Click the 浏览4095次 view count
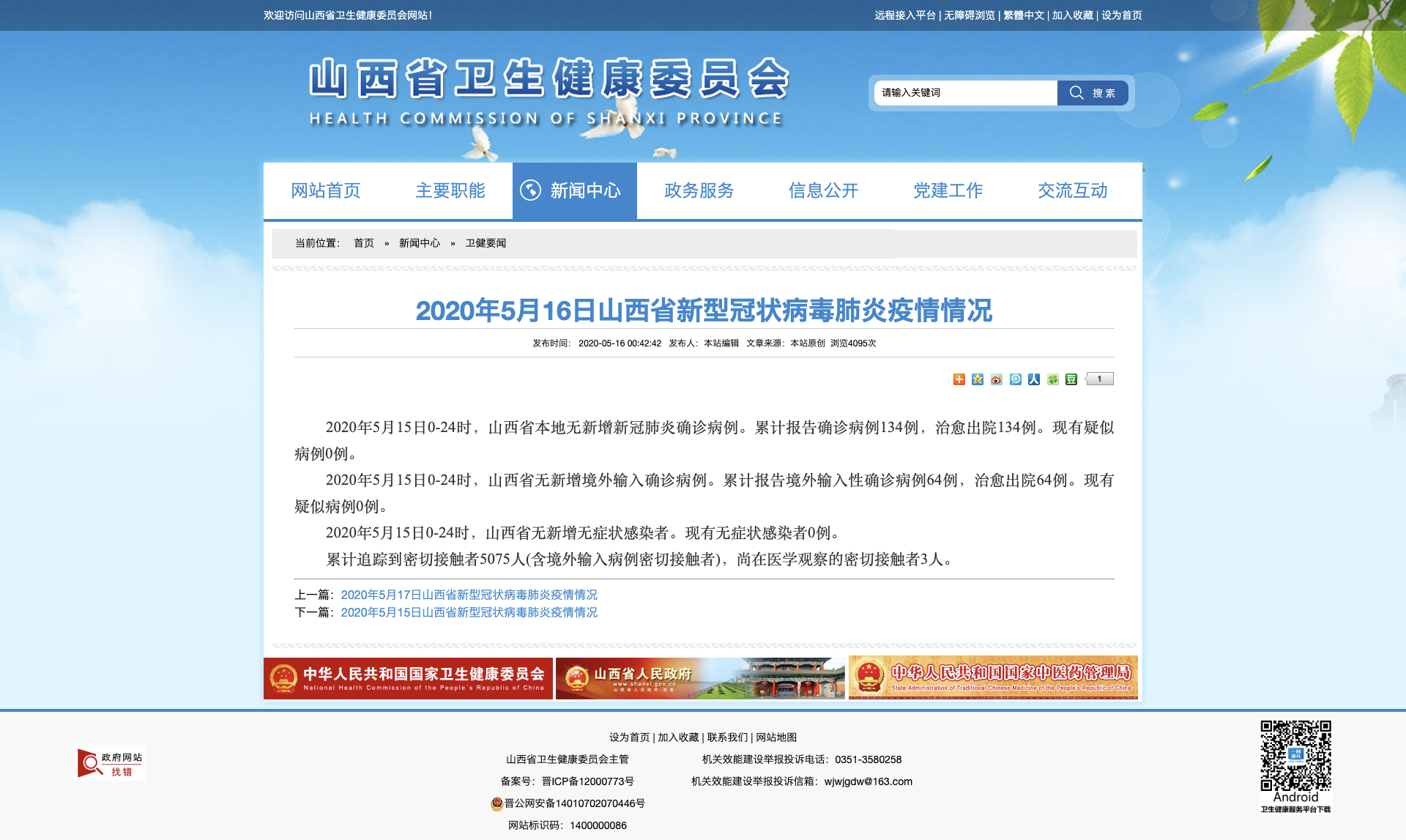The width and height of the screenshot is (1406, 840). (x=853, y=343)
